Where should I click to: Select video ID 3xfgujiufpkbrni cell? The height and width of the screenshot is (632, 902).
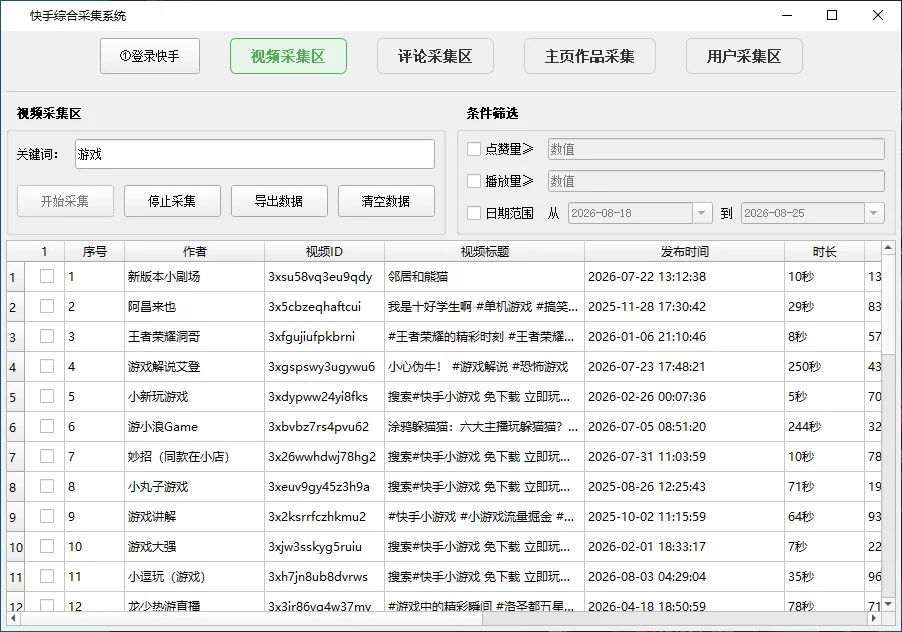coord(324,336)
